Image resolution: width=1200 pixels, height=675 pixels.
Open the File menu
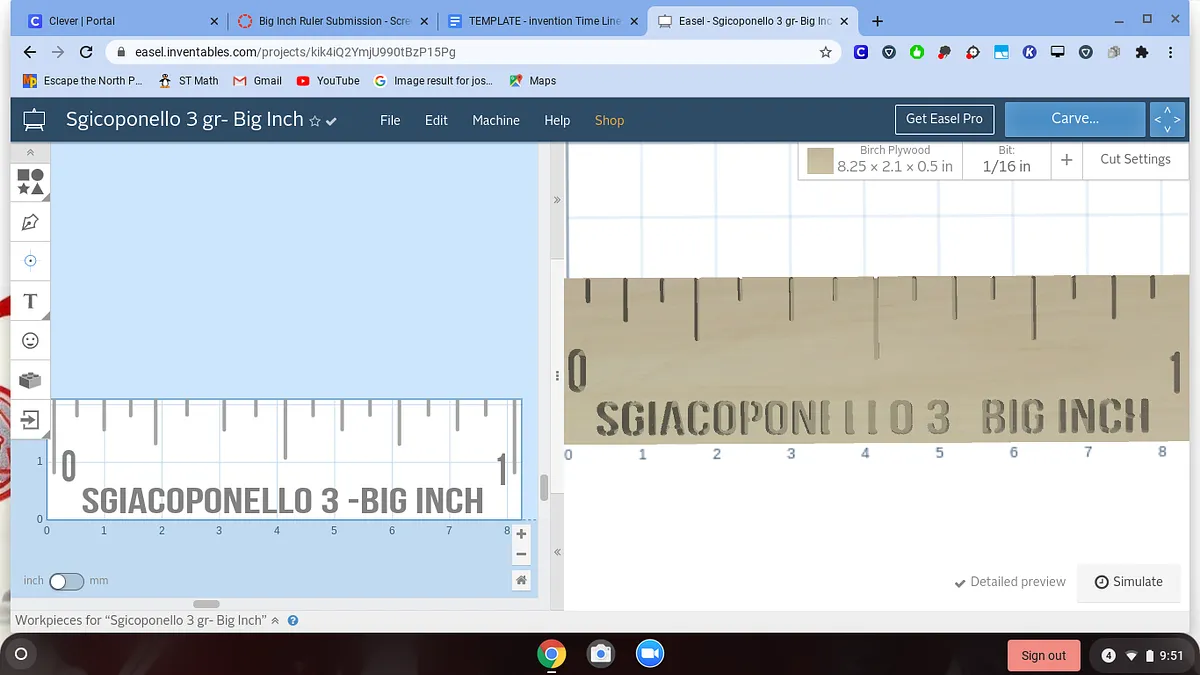390,120
